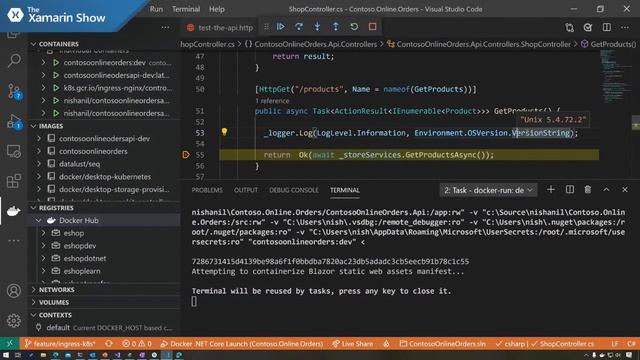
Task: Collapse the CONTEXTS section
Action: point(33,315)
